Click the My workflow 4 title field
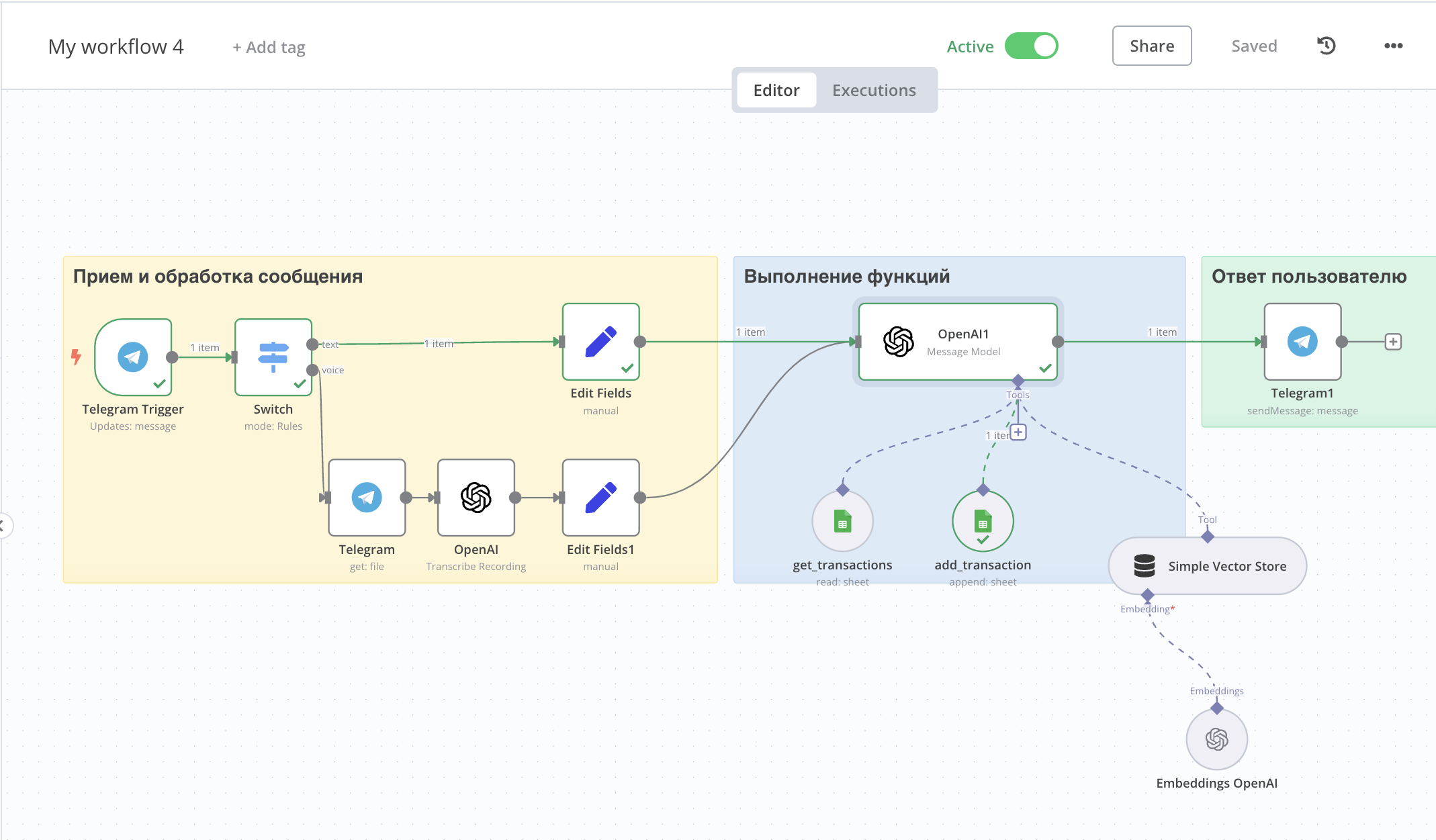 116,46
